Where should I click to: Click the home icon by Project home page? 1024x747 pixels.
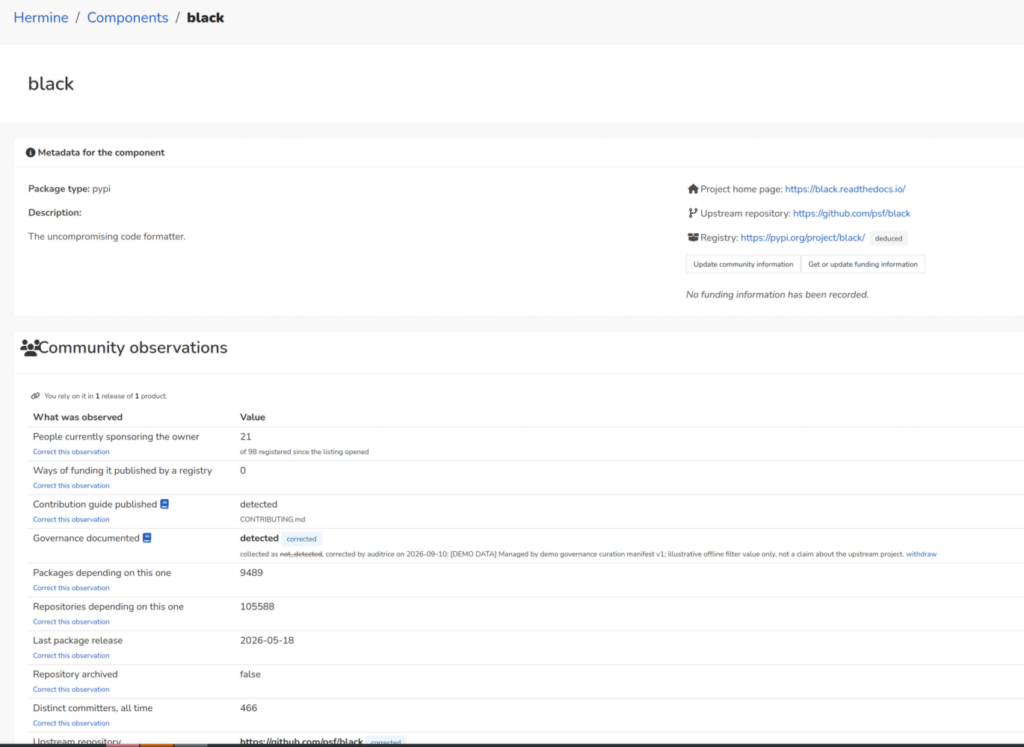[693, 189]
